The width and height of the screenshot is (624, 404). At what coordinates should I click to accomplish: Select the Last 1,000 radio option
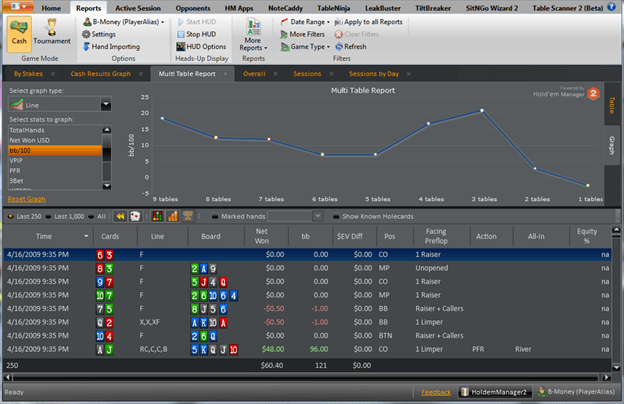tap(65, 217)
